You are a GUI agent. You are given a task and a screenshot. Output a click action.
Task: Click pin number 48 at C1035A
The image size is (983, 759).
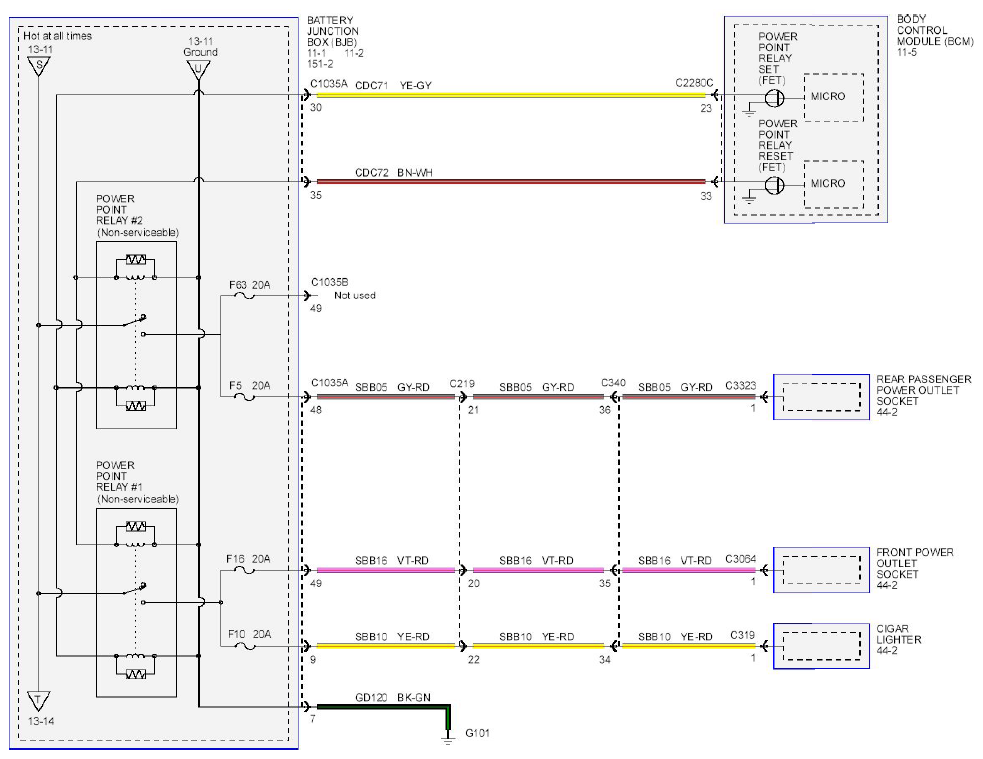[x=315, y=409]
